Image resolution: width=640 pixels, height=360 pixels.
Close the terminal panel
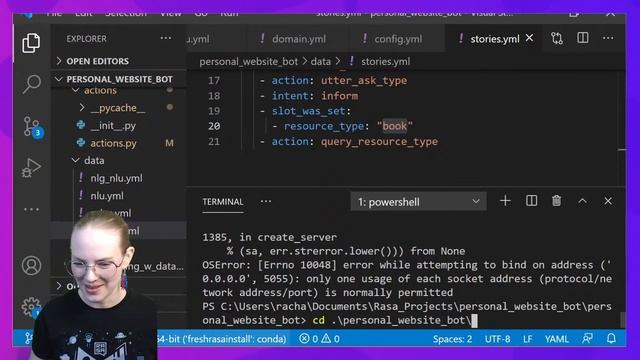(x=608, y=201)
